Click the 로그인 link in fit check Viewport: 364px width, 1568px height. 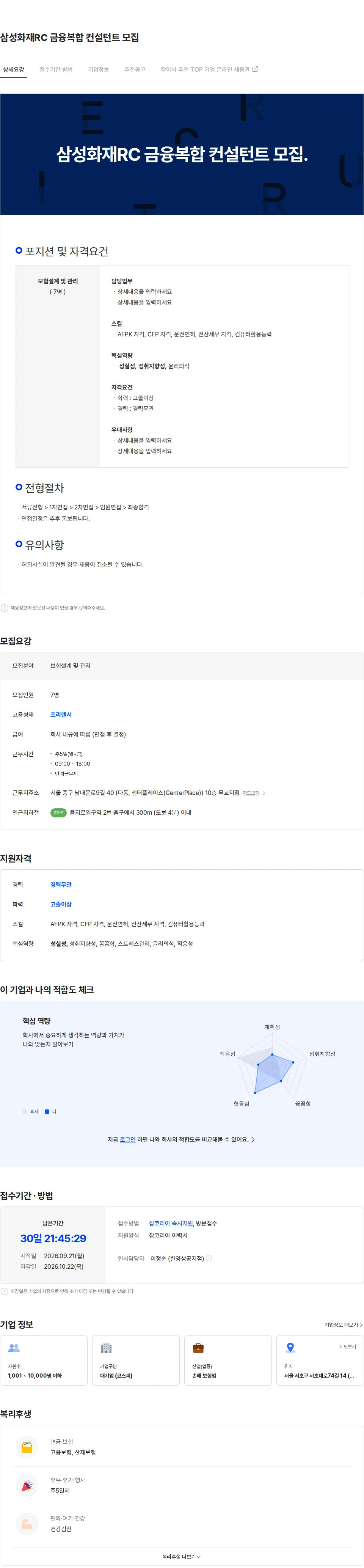(x=127, y=1139)
